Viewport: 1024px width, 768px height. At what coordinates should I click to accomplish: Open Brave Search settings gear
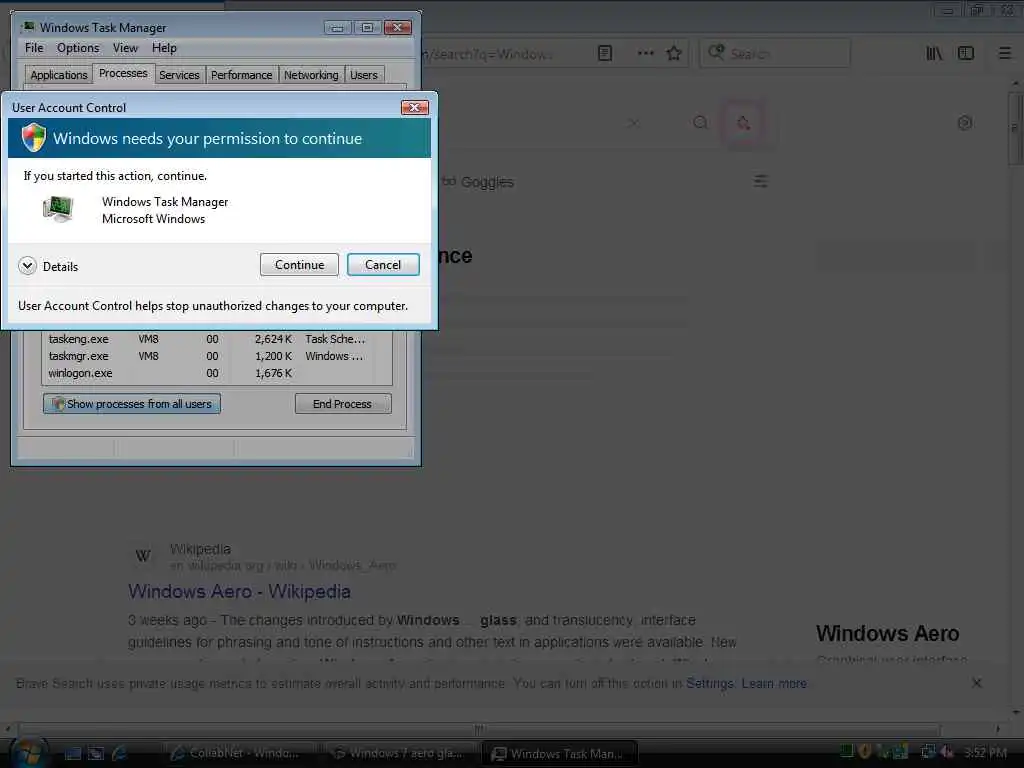[965, 122]
